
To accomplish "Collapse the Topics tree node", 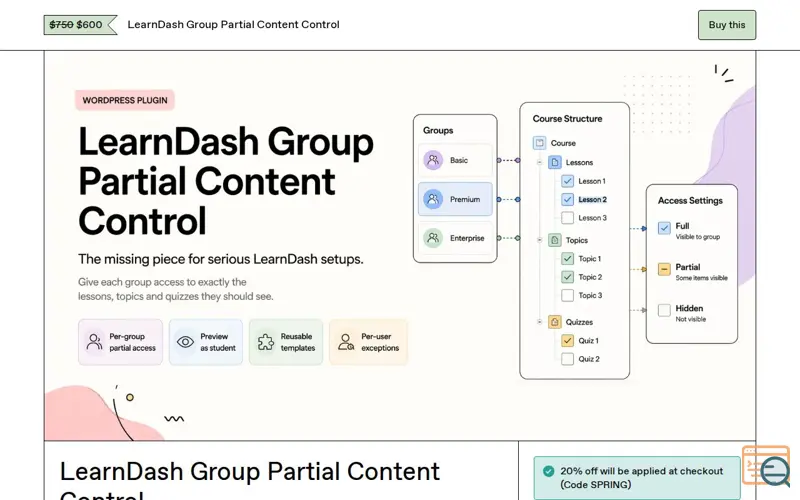I will (539, 240).
